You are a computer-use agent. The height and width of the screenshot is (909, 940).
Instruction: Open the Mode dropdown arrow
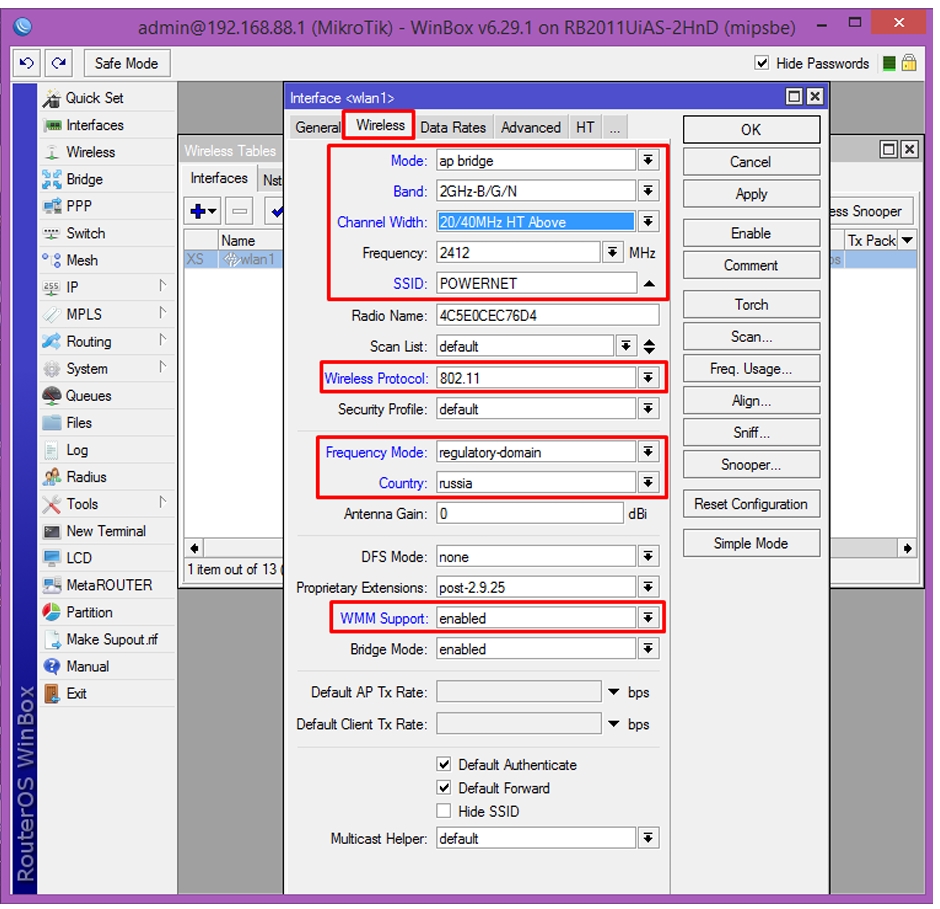(x=648, y=160)
